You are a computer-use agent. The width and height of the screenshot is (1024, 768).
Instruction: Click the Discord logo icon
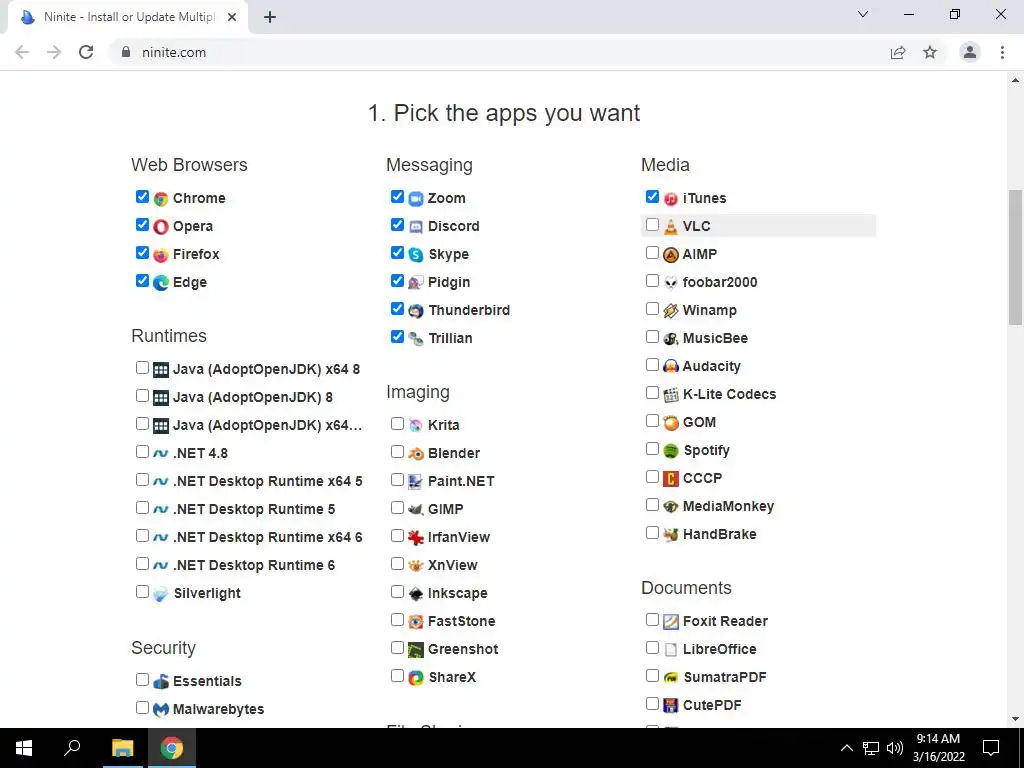coord(416,227)
